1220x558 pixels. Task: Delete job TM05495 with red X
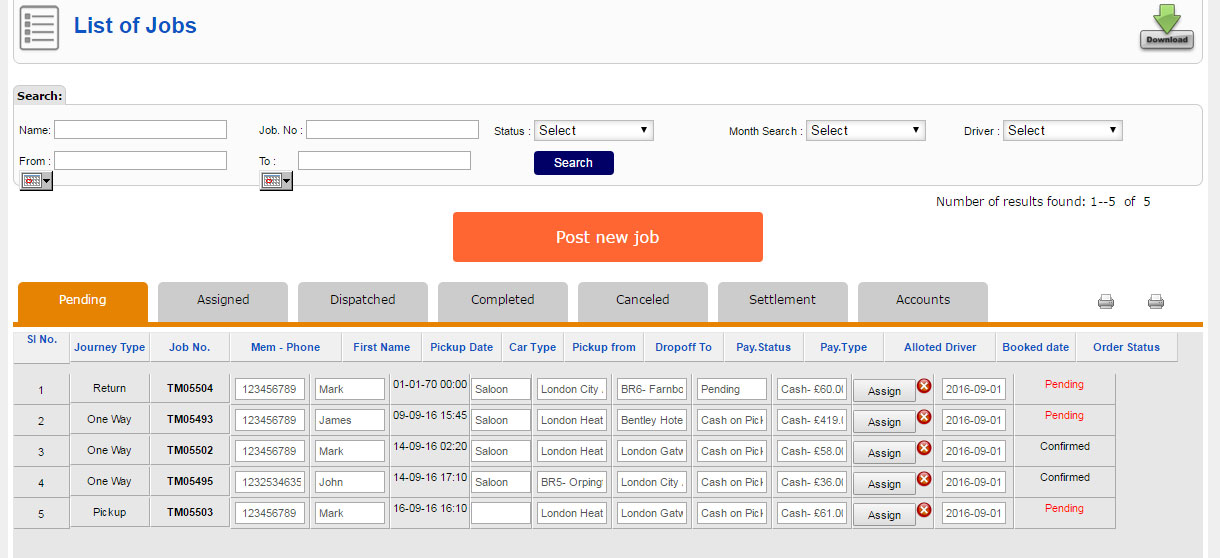[x=924, y=479]
